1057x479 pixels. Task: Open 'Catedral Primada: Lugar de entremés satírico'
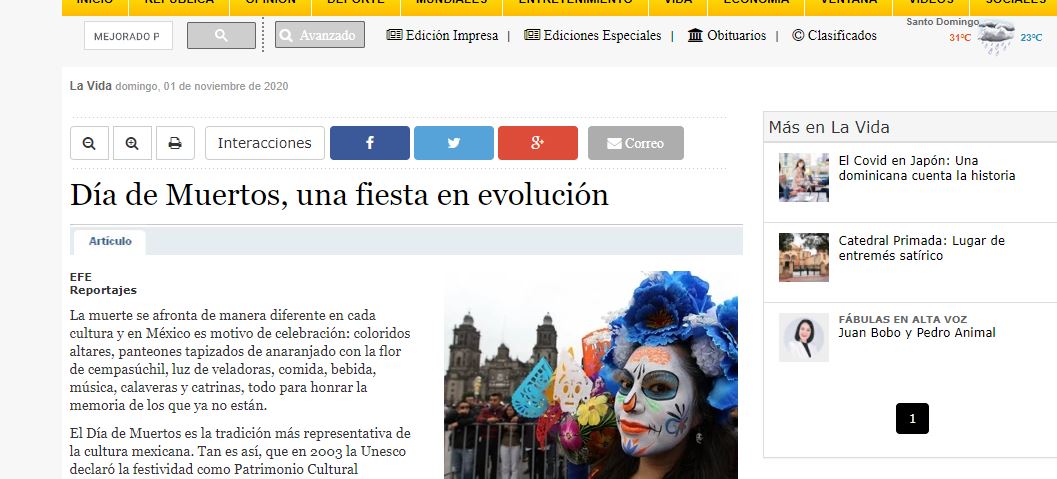(922, 248)
